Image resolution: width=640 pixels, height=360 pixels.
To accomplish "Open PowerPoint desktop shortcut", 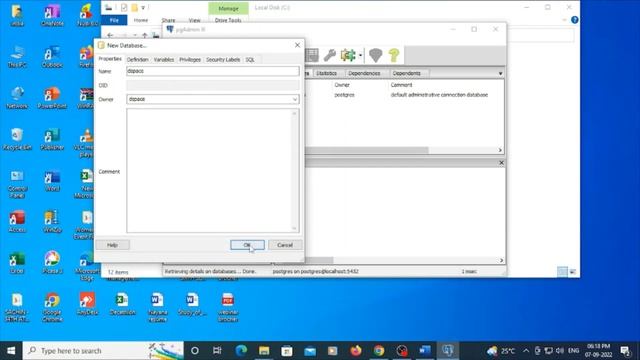I will [x=52, y=98].
